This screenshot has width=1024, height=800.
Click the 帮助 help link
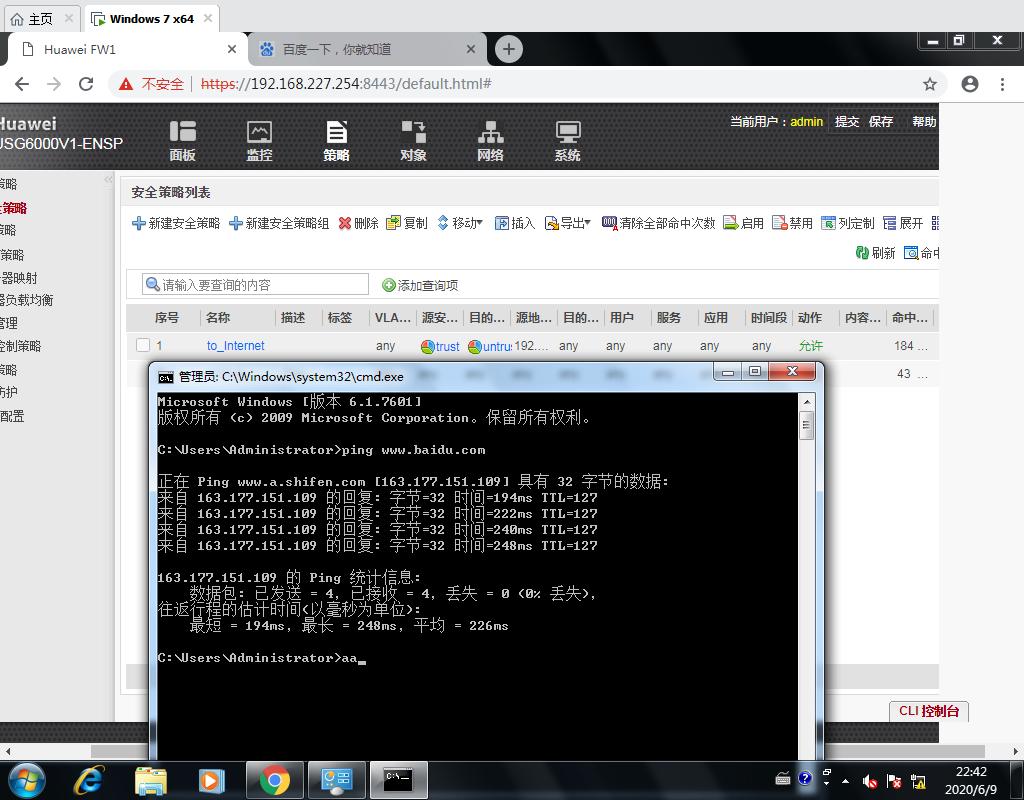[923, 121]
